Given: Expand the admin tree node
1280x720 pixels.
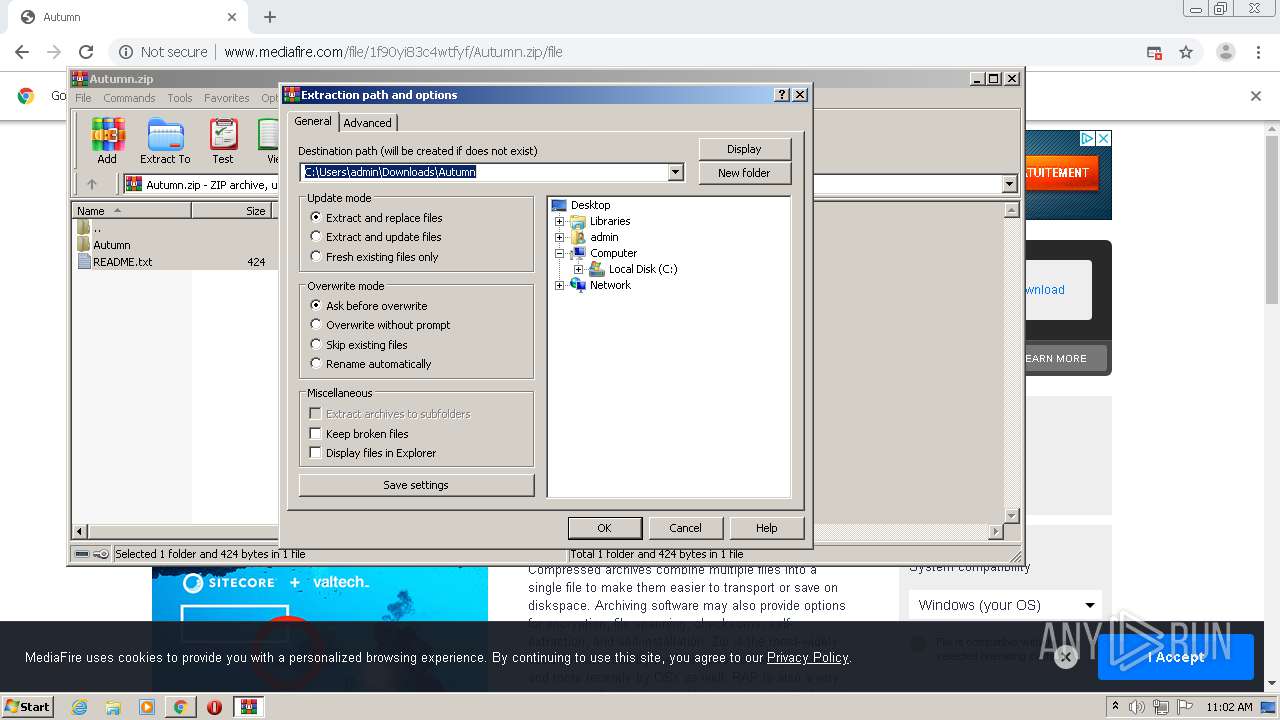Looking at the screenshot, I should 560,237.
